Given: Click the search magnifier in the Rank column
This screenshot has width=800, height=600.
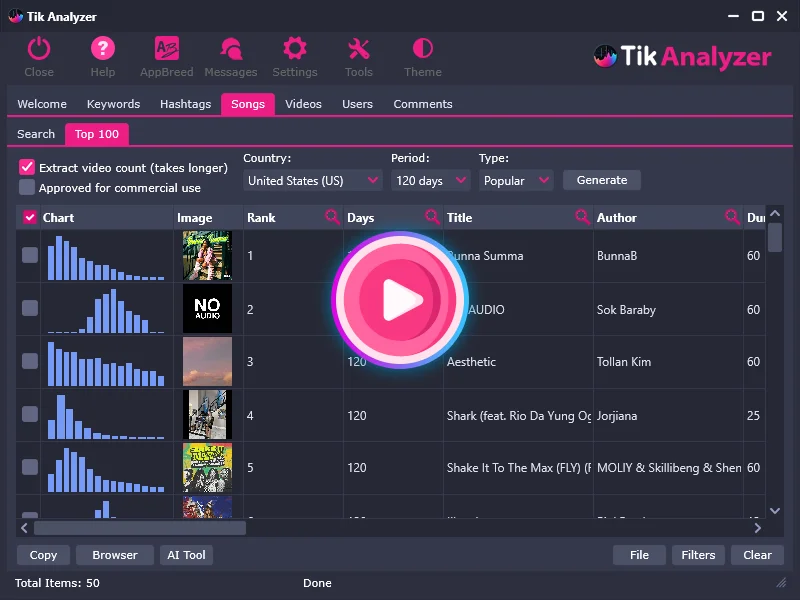Looking at the screenshot, I should tap(332, 217).
